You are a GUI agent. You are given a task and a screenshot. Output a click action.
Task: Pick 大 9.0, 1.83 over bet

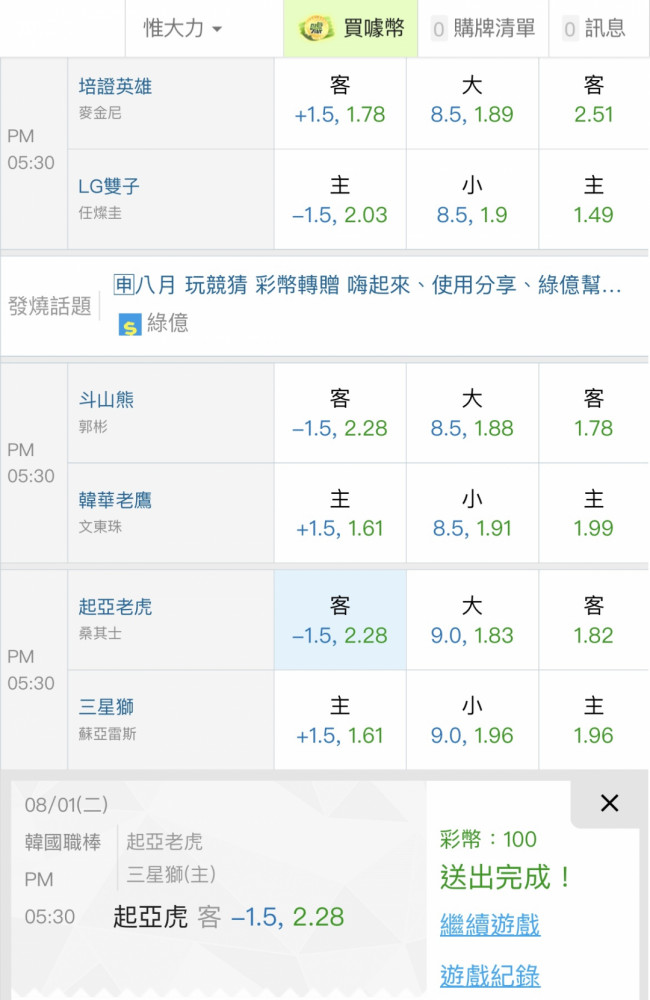point(472,620)
